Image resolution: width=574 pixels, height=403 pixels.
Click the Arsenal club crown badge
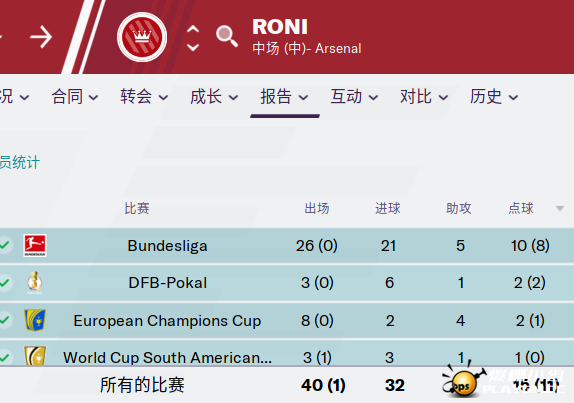[x=142, y=37]
